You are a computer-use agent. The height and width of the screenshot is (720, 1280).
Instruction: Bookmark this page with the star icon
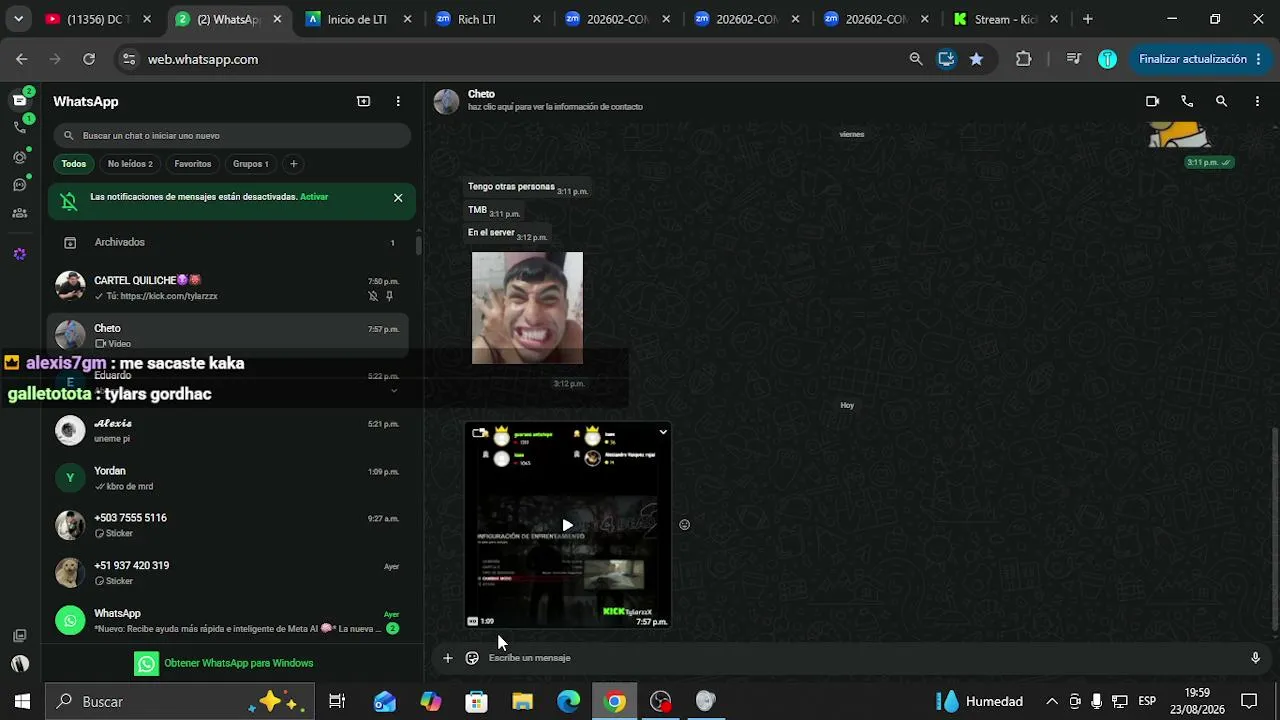pos(976,59)
